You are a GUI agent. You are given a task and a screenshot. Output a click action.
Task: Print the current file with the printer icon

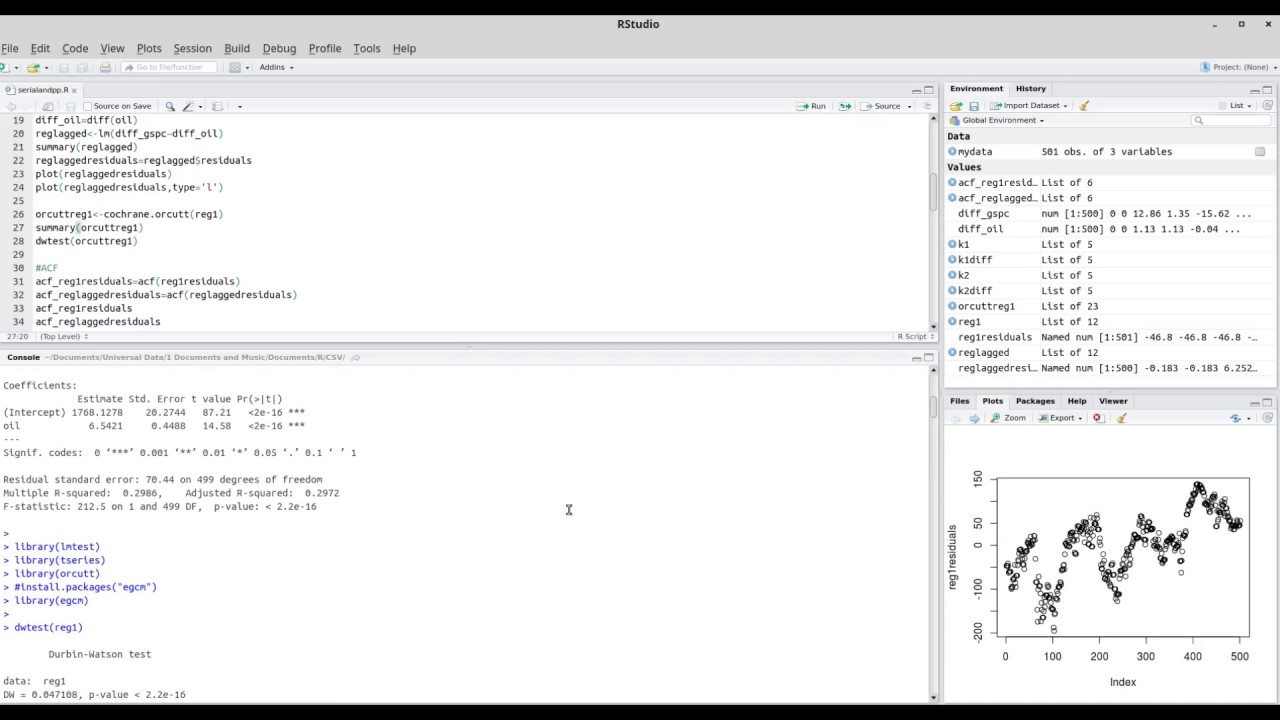pyautogui.click(x=105, y=67)
